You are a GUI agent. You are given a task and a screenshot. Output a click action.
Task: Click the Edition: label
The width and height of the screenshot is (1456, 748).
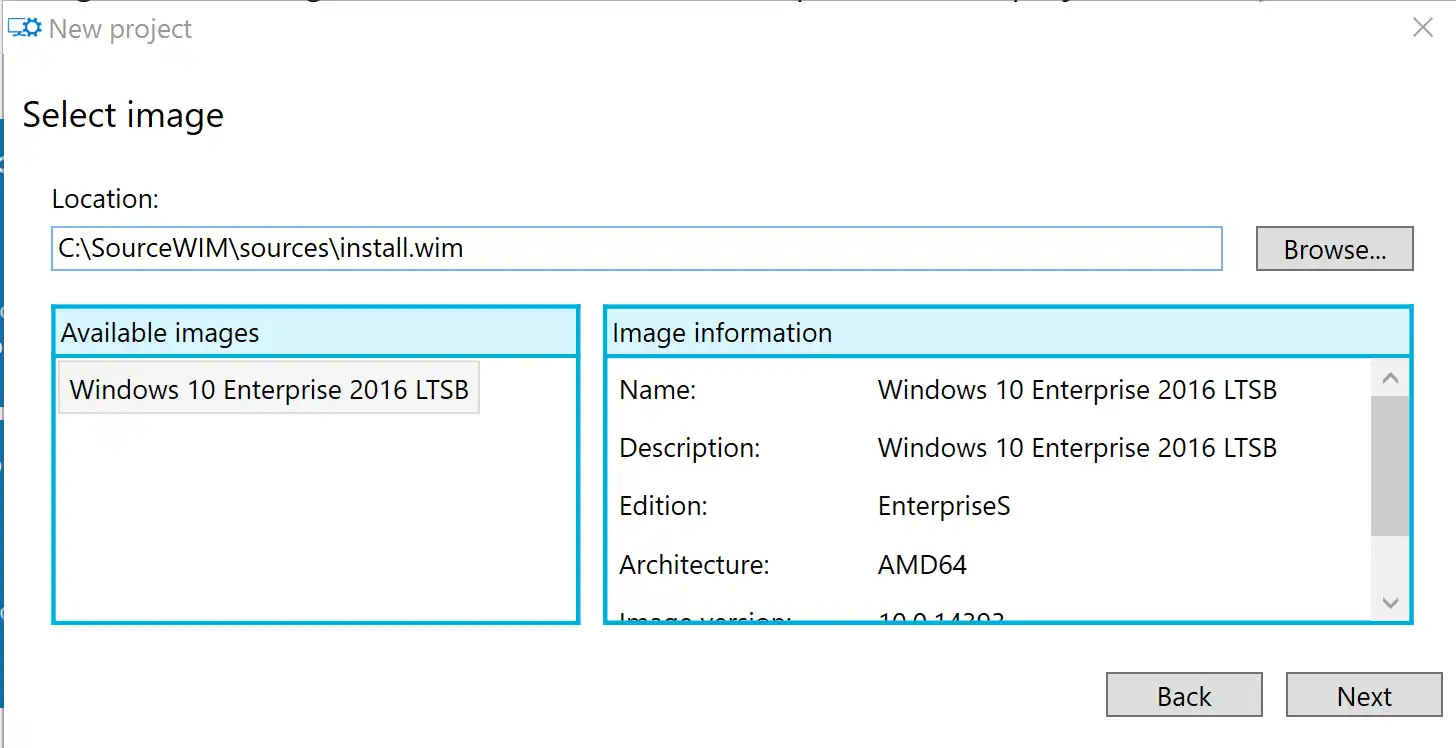coord(663,506)
